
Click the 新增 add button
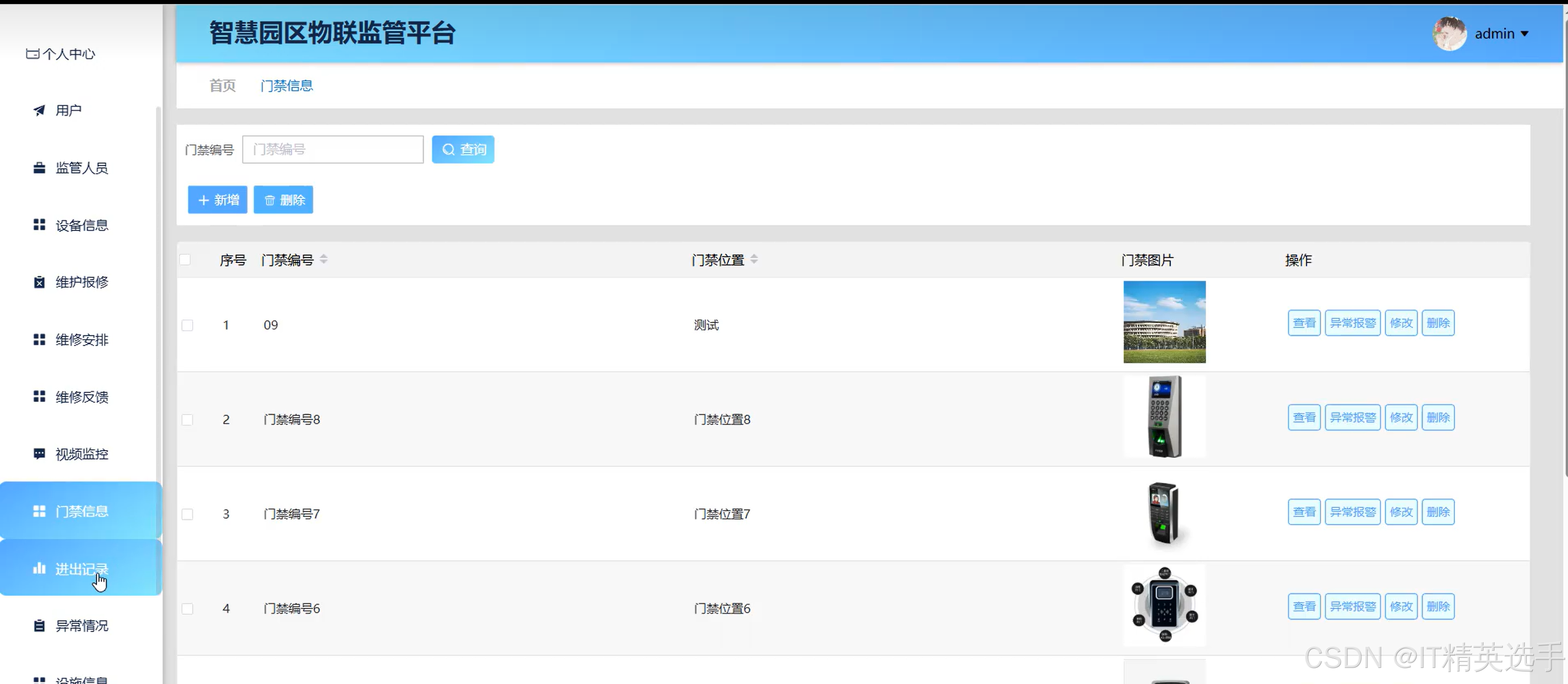217,200
